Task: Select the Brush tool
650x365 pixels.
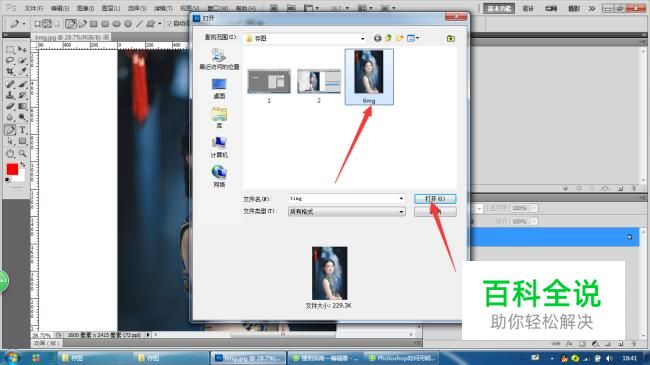Action: coord(22,84)
